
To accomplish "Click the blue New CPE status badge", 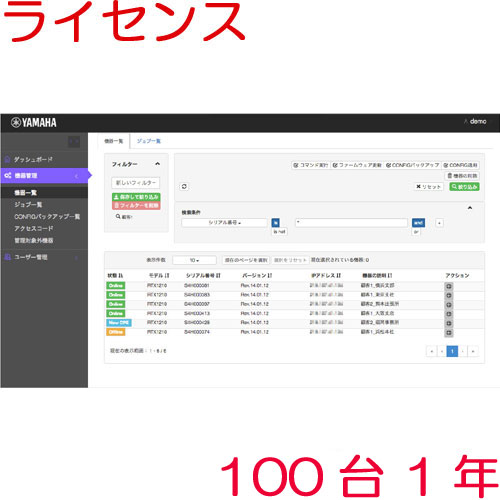I will point(119,323).
